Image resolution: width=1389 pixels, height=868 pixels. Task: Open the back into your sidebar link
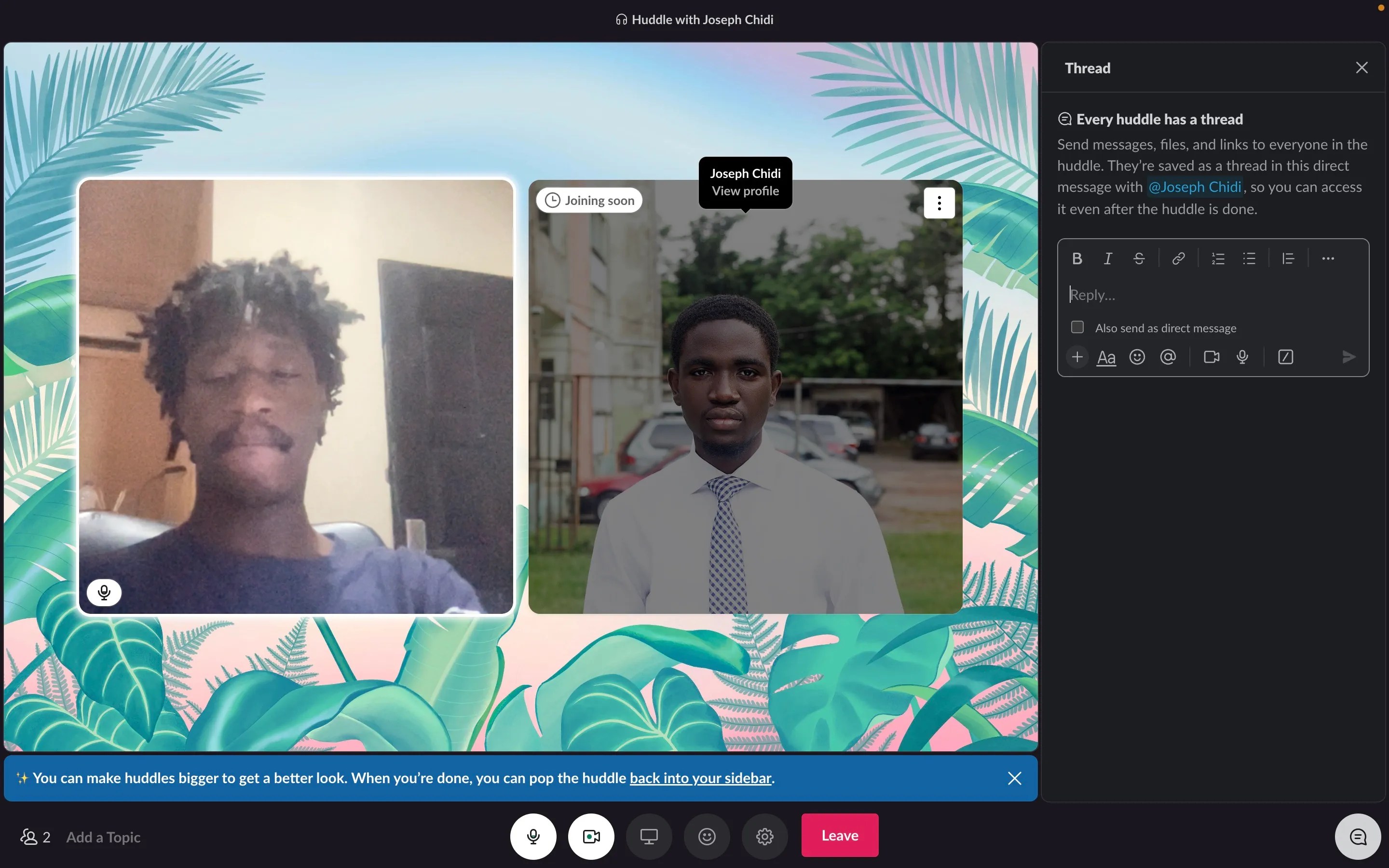[x=701, y=778]
